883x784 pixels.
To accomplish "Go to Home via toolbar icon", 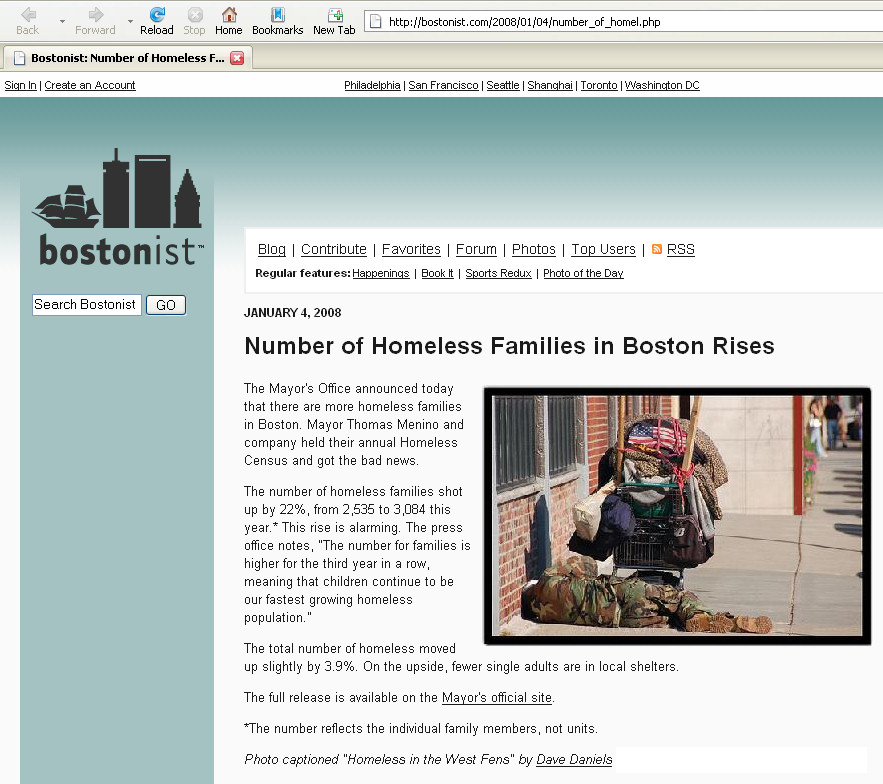I will tap(229, 15).
